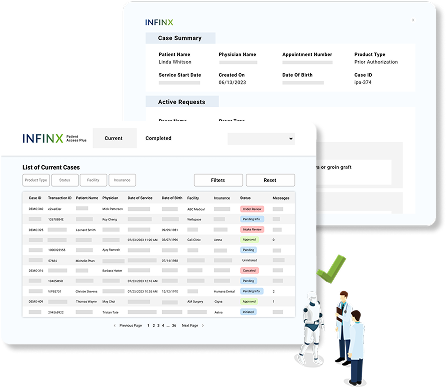Image resolution: width=446 pixels, height=388 pixels.
Task: Select physician Tristan Tate in the table
Action: [x=110, y=312]
